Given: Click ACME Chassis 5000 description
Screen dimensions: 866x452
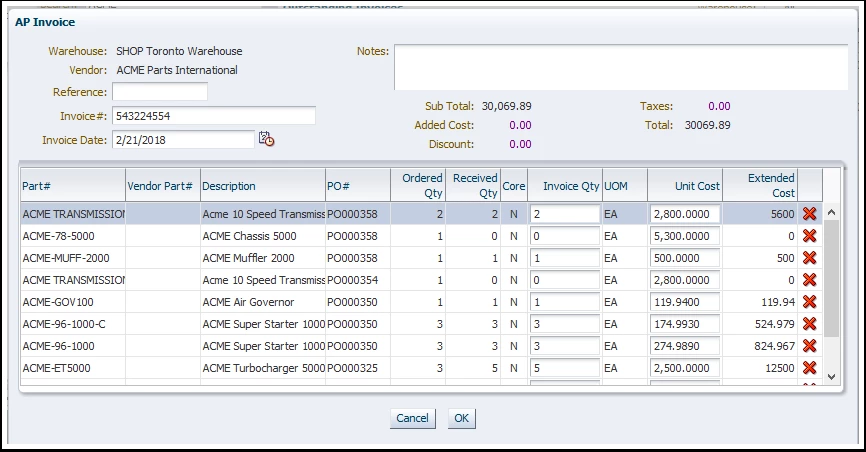Looking at the screenshot, I should pos(249,236).
